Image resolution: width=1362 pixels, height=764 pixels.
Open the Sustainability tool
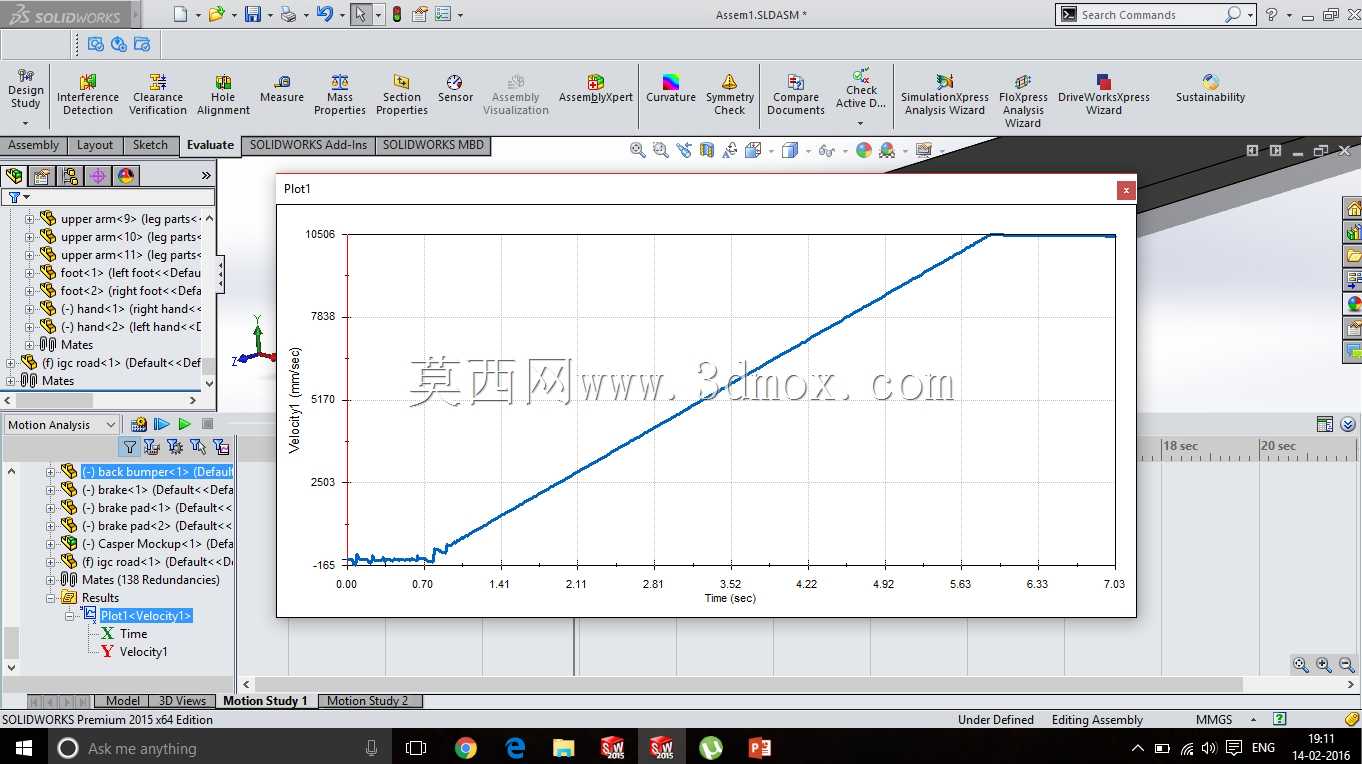1211,89
